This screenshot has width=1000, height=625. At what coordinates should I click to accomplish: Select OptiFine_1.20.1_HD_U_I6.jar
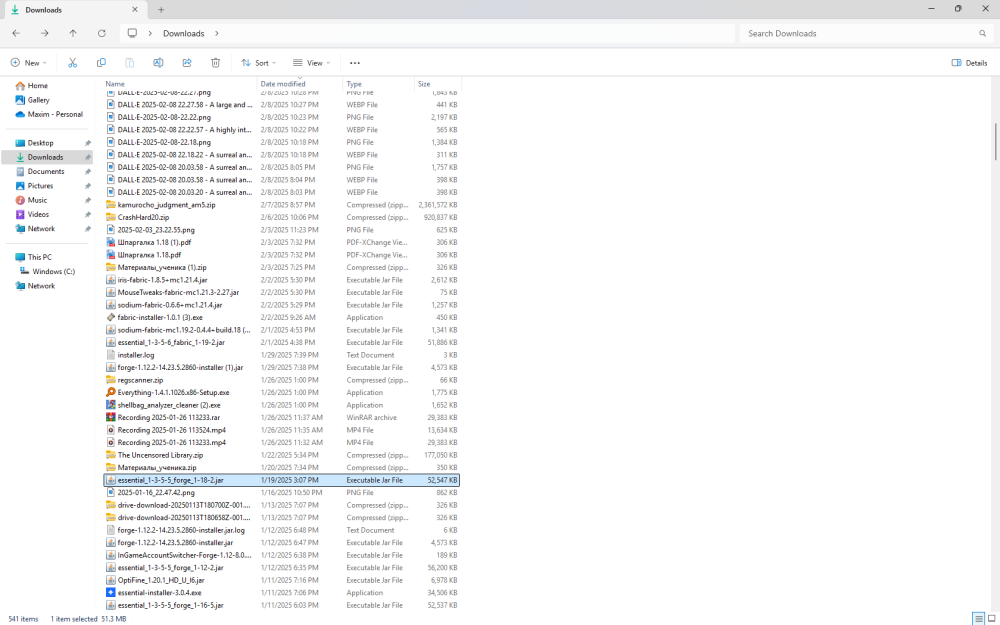coord(281,580)
